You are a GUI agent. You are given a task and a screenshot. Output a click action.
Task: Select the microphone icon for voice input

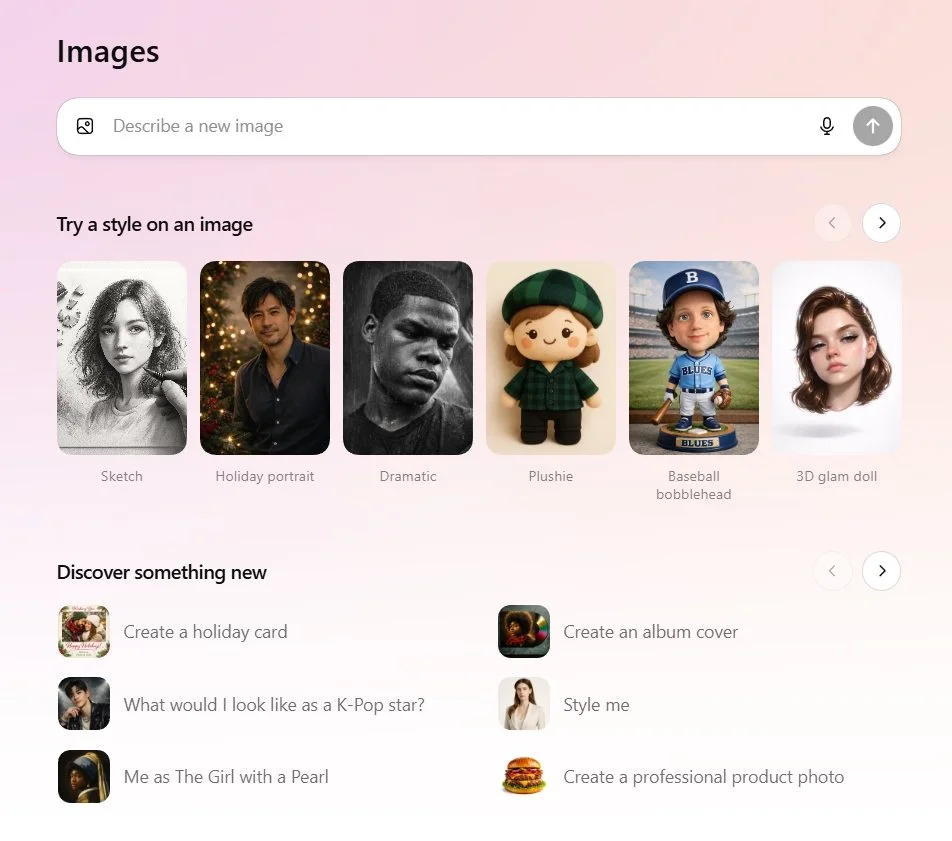click(x=826, y=126)
